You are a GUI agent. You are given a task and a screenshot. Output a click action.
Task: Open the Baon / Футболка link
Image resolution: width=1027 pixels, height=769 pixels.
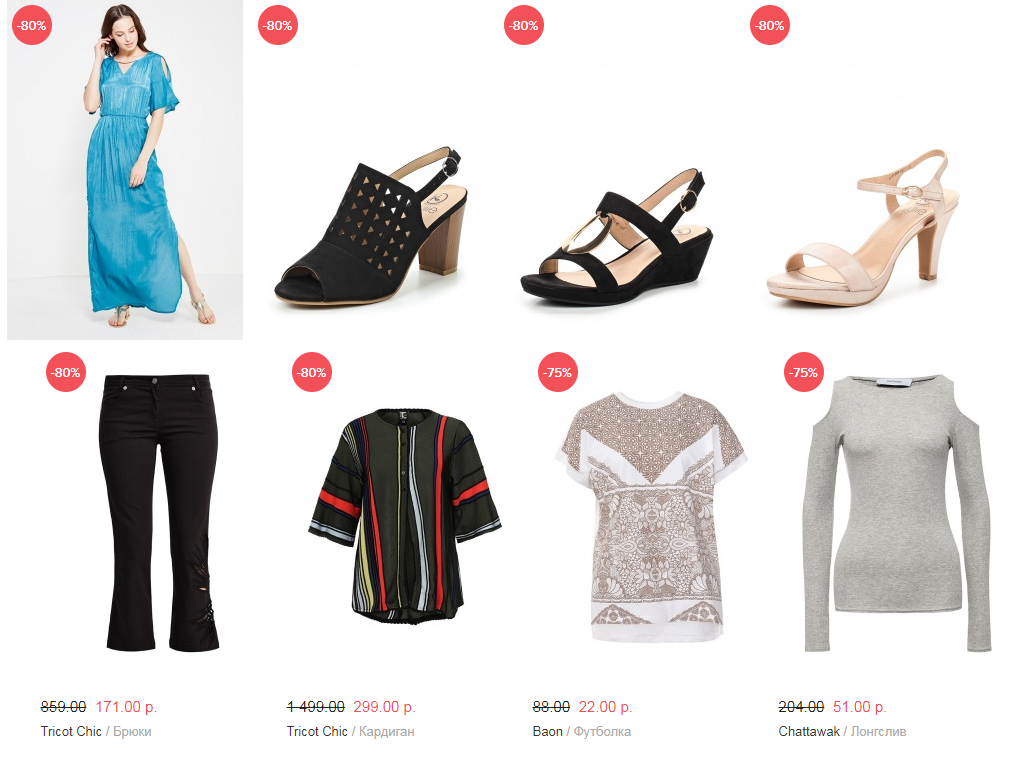pos(582,732)
